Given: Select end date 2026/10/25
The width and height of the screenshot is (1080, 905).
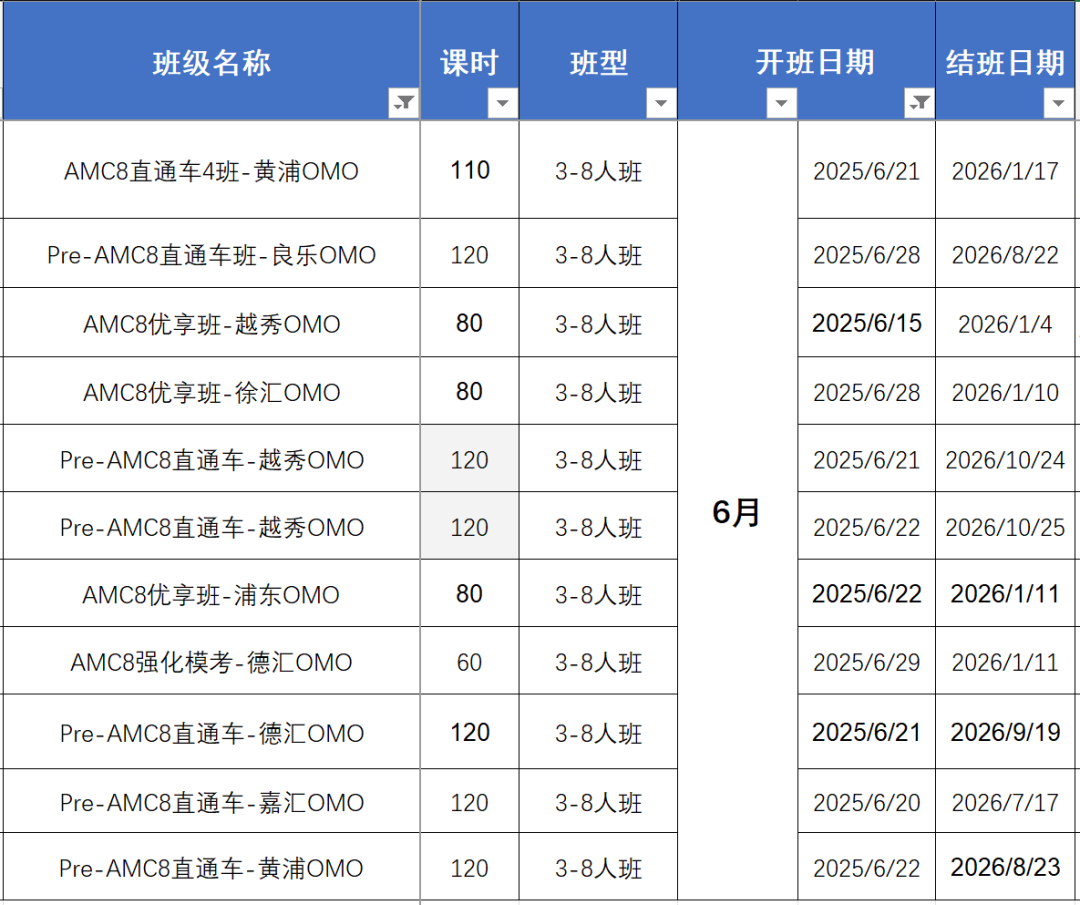Looking at the screenshot, I should pos(1005,526).
